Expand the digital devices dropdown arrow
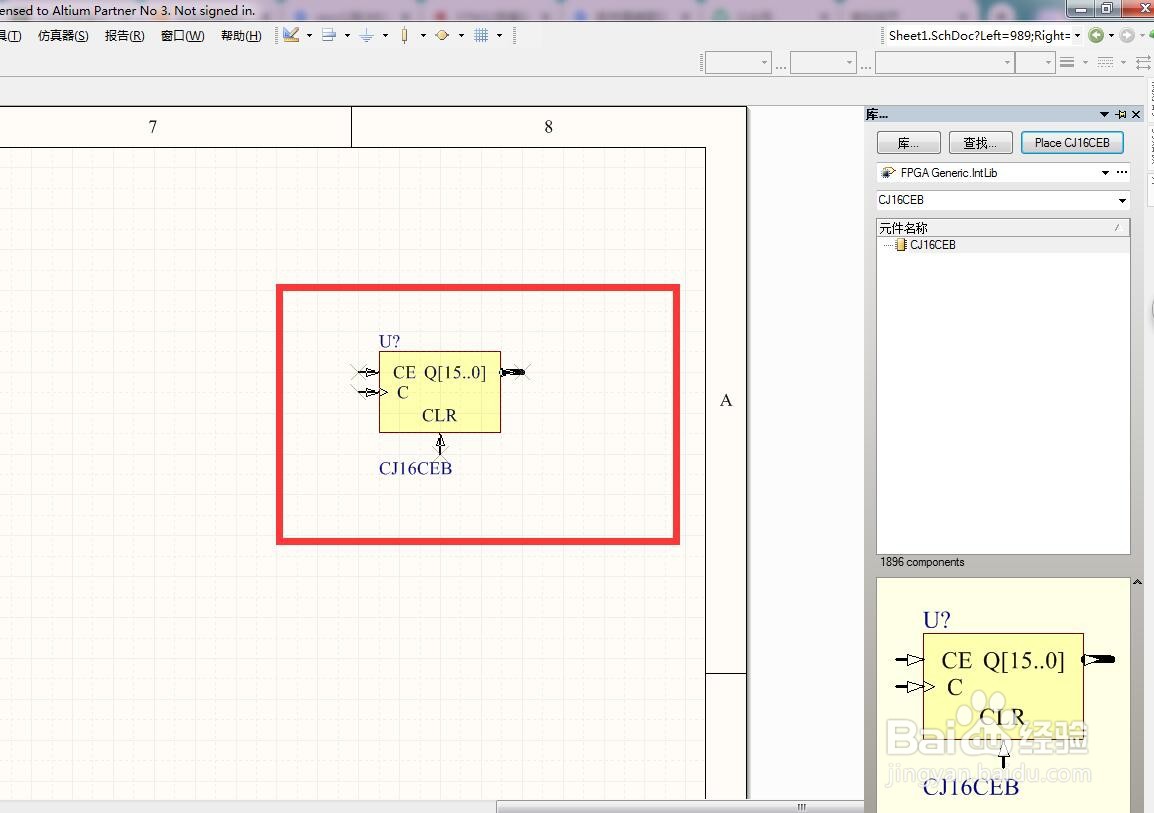1154x813 pixels. pos(423,35)
